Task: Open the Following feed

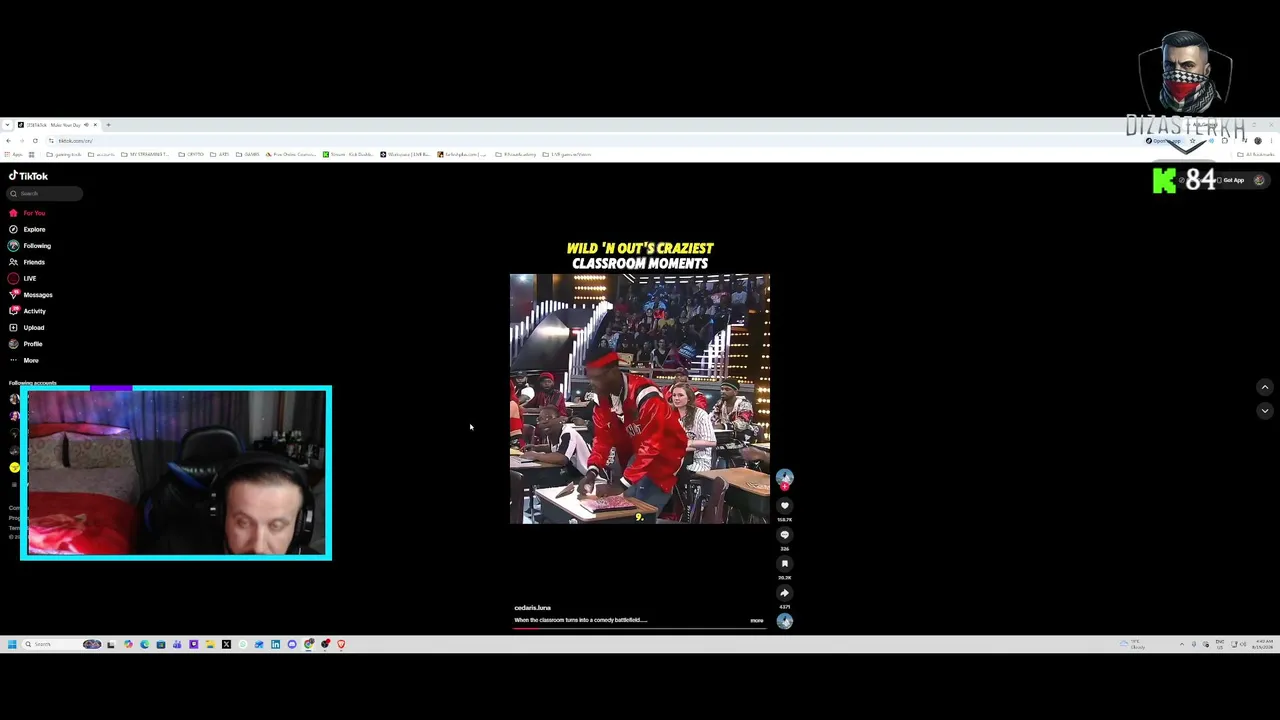Action: 30,246
